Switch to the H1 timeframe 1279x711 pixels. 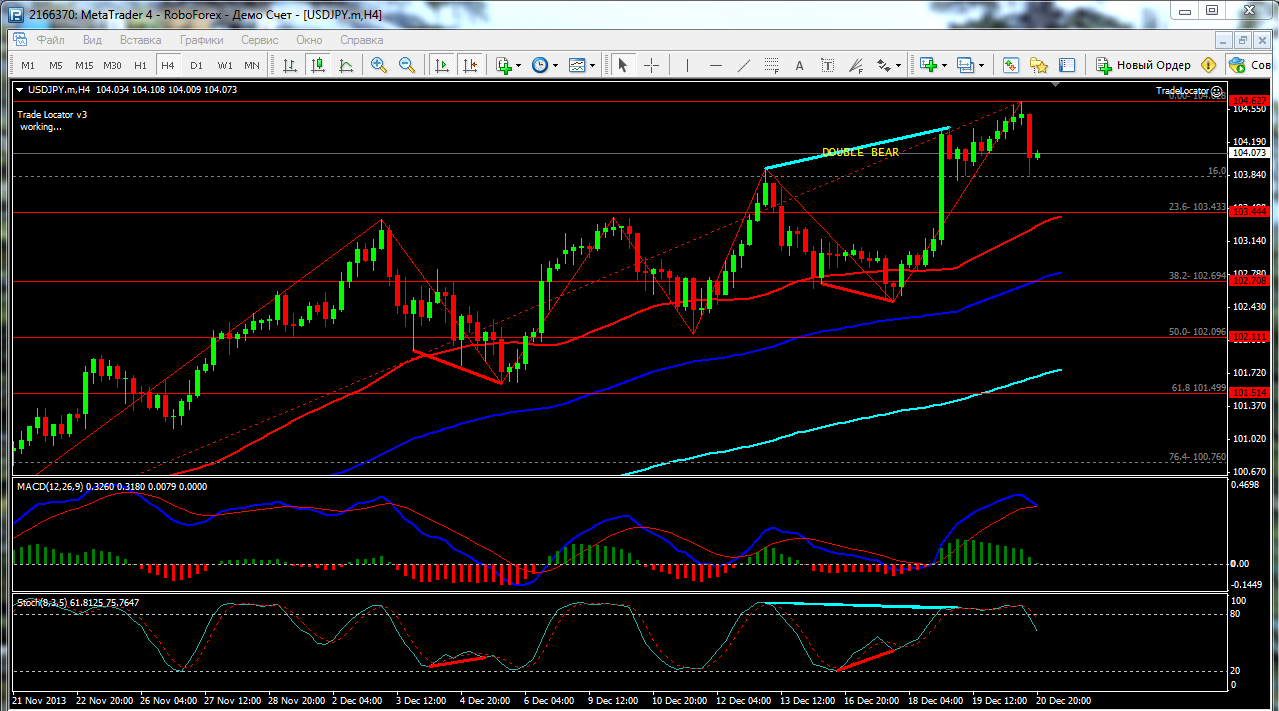coord(140,65)
